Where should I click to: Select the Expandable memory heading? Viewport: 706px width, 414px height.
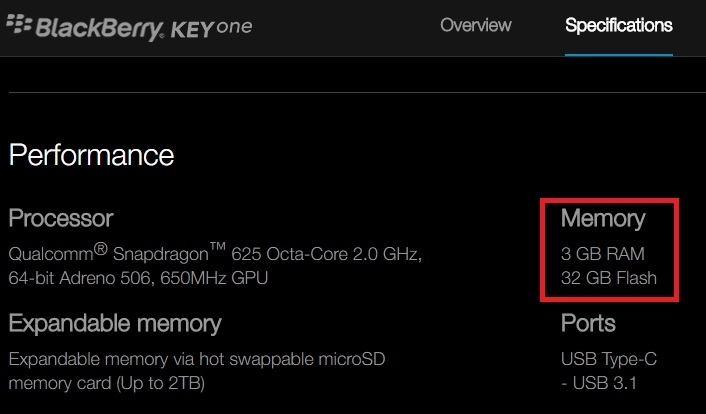click(115, 324)
